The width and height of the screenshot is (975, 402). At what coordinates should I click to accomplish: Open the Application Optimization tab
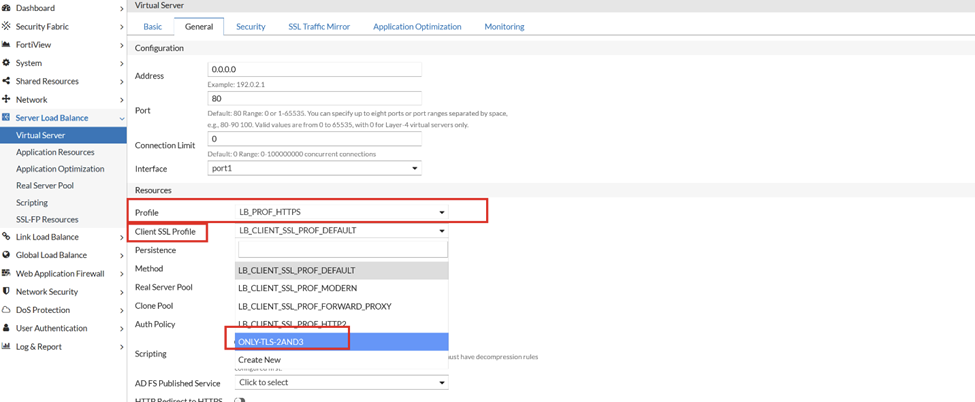(417, 27)
